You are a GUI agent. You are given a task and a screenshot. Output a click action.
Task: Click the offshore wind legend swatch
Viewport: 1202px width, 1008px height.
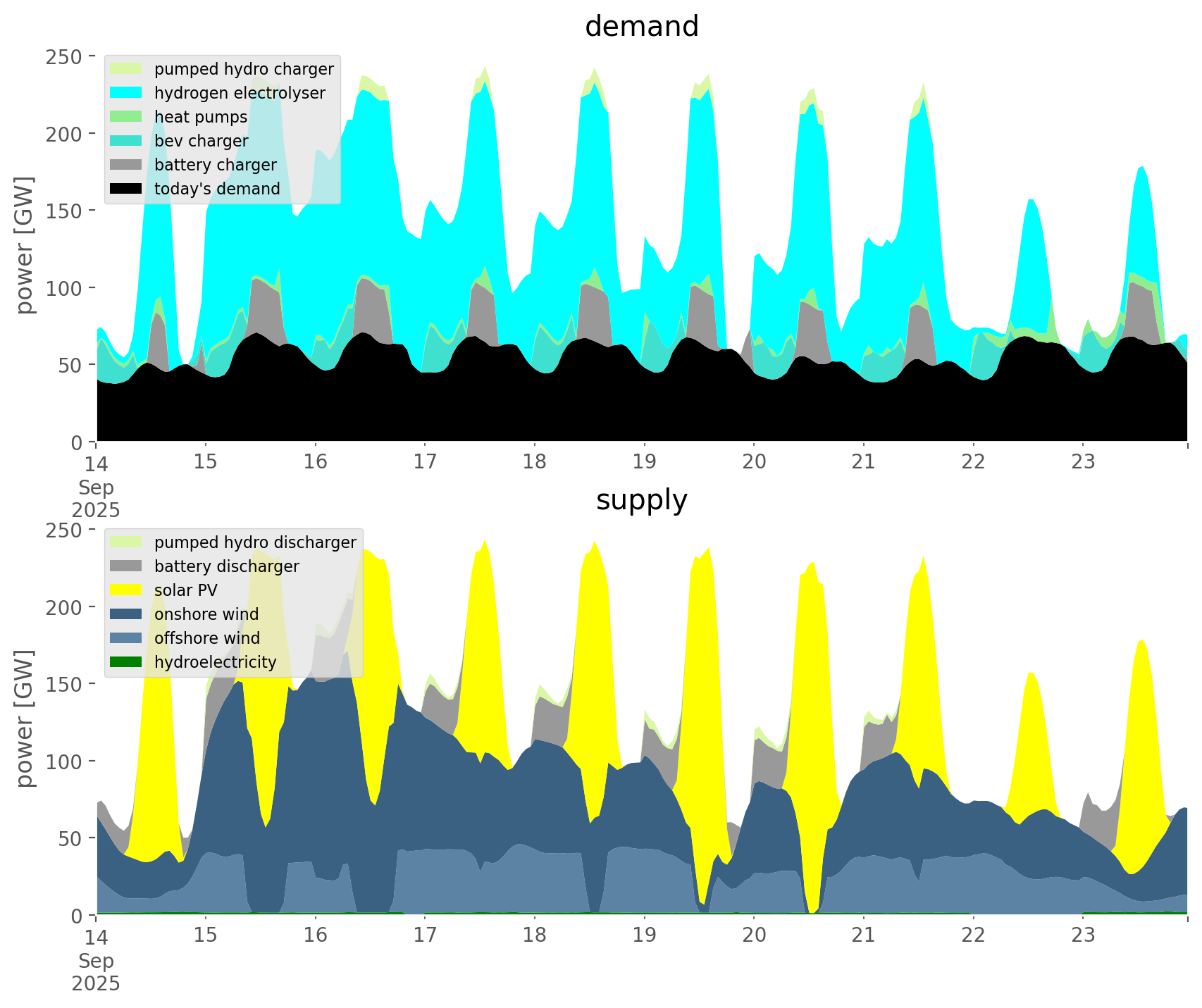127,638
